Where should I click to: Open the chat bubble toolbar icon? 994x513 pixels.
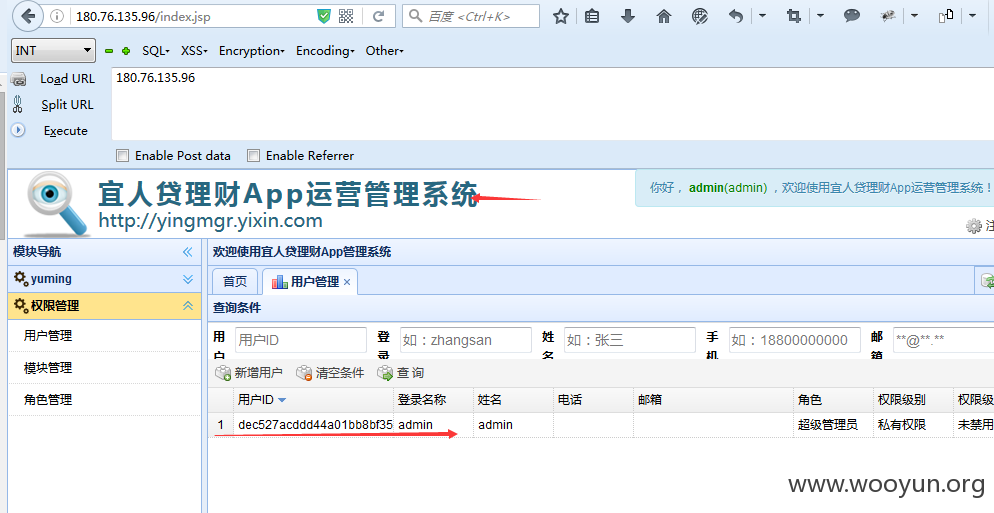point(852,16)
